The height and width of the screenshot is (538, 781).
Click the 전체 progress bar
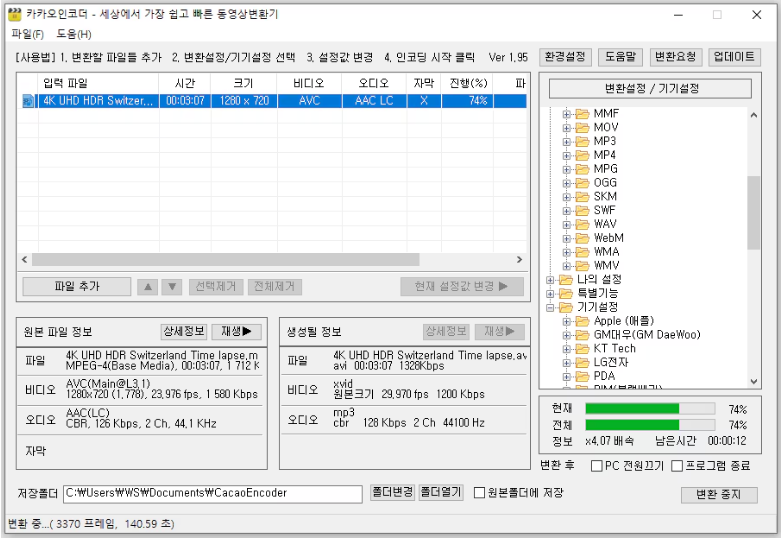(651, 425)
